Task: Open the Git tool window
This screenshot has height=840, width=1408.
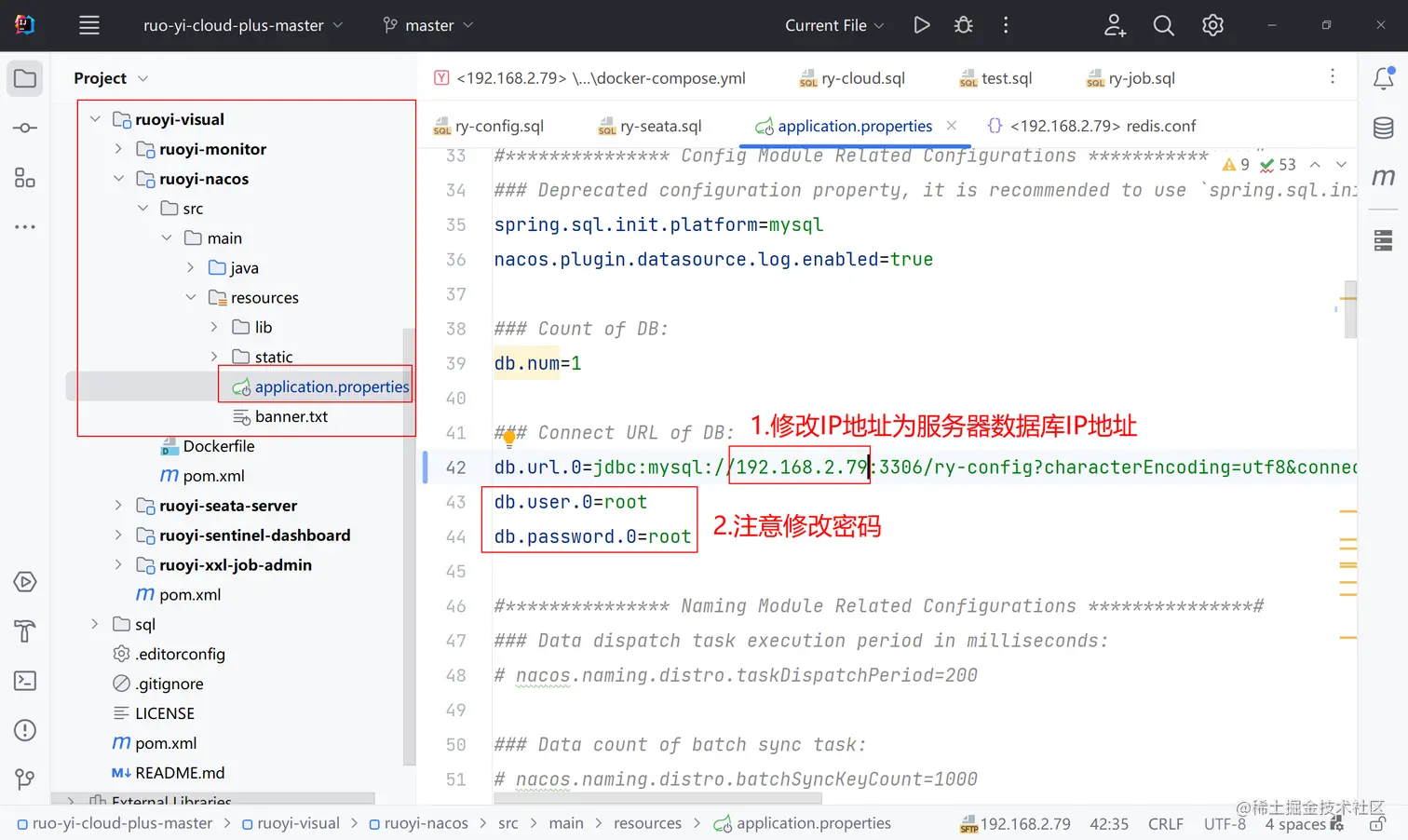Action: click(25, 779)
